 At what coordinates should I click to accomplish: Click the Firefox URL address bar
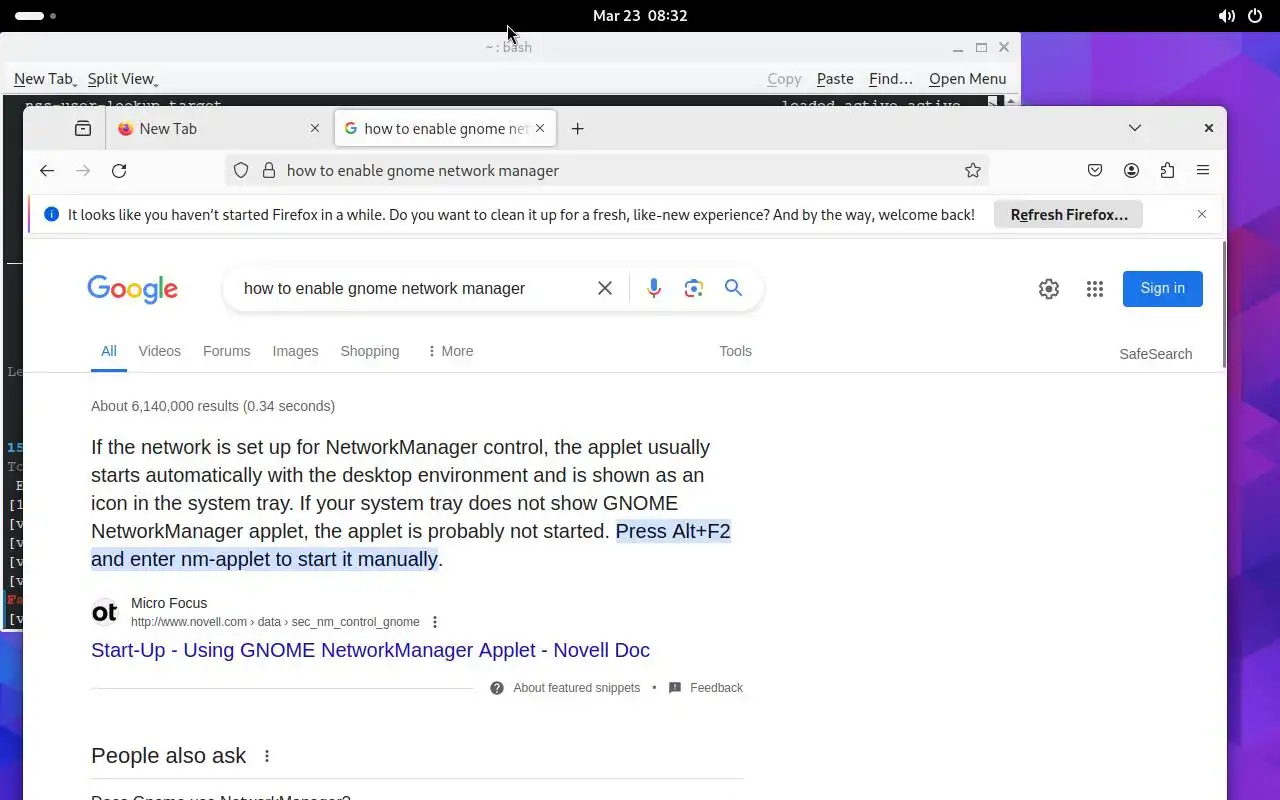606,171
